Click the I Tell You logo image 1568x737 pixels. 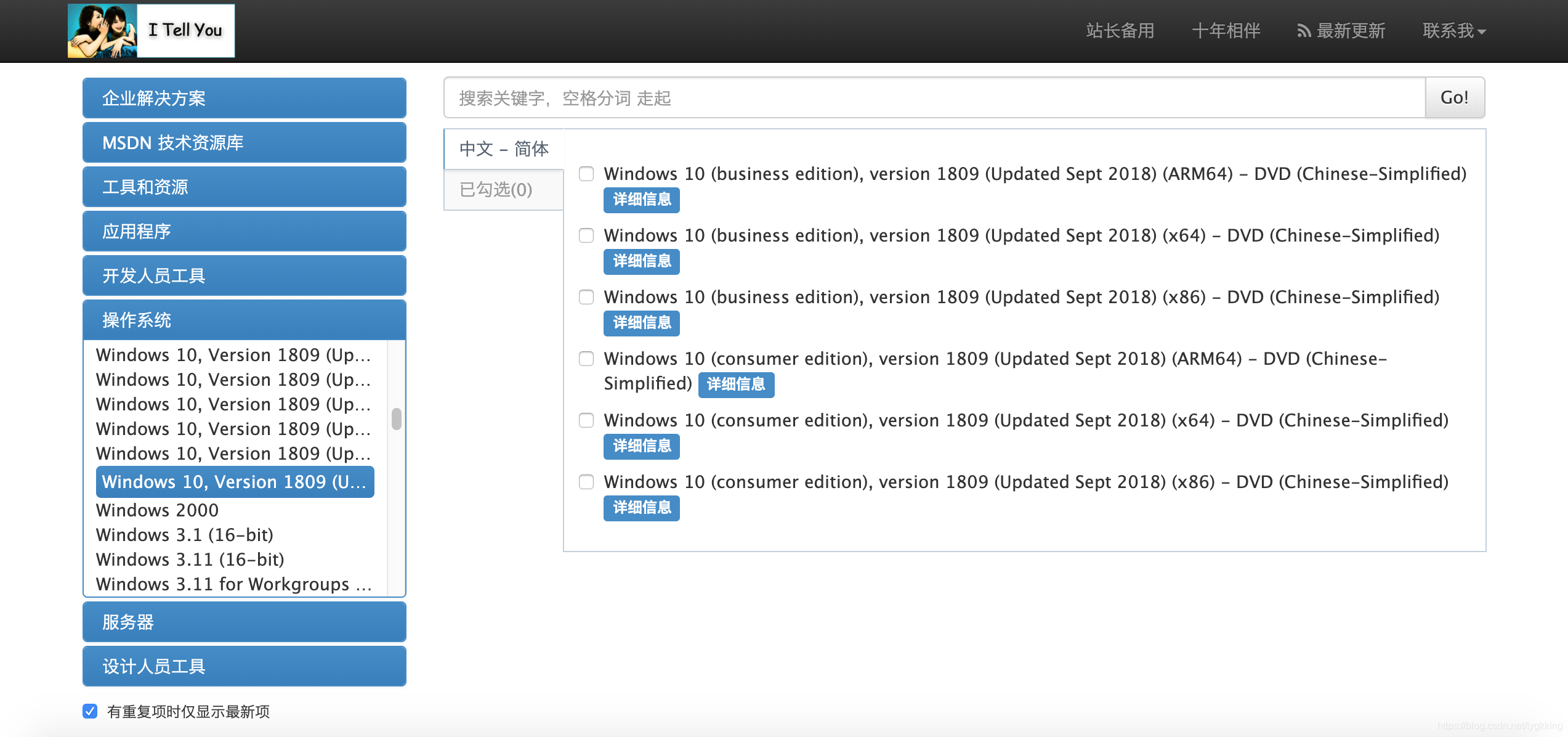click(151, 31)
